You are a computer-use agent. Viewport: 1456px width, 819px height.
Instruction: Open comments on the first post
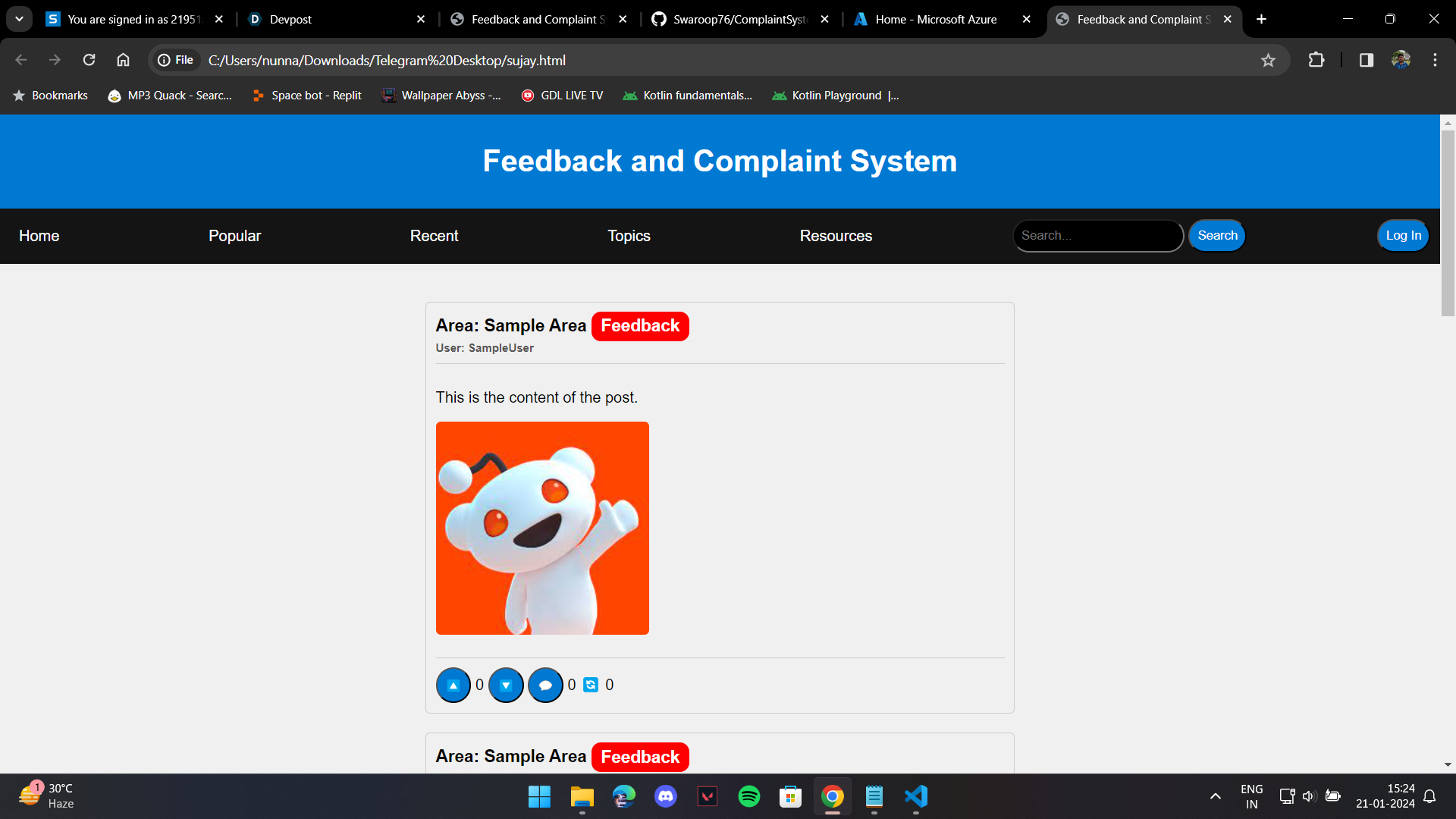[545, 686]
